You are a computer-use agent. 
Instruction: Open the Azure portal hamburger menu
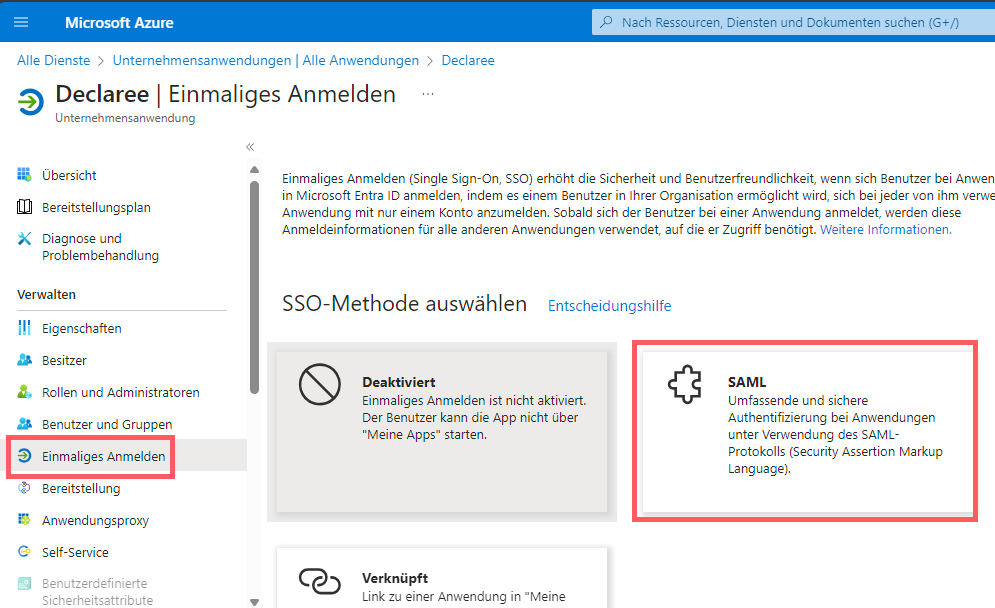[x=21, y=21]
